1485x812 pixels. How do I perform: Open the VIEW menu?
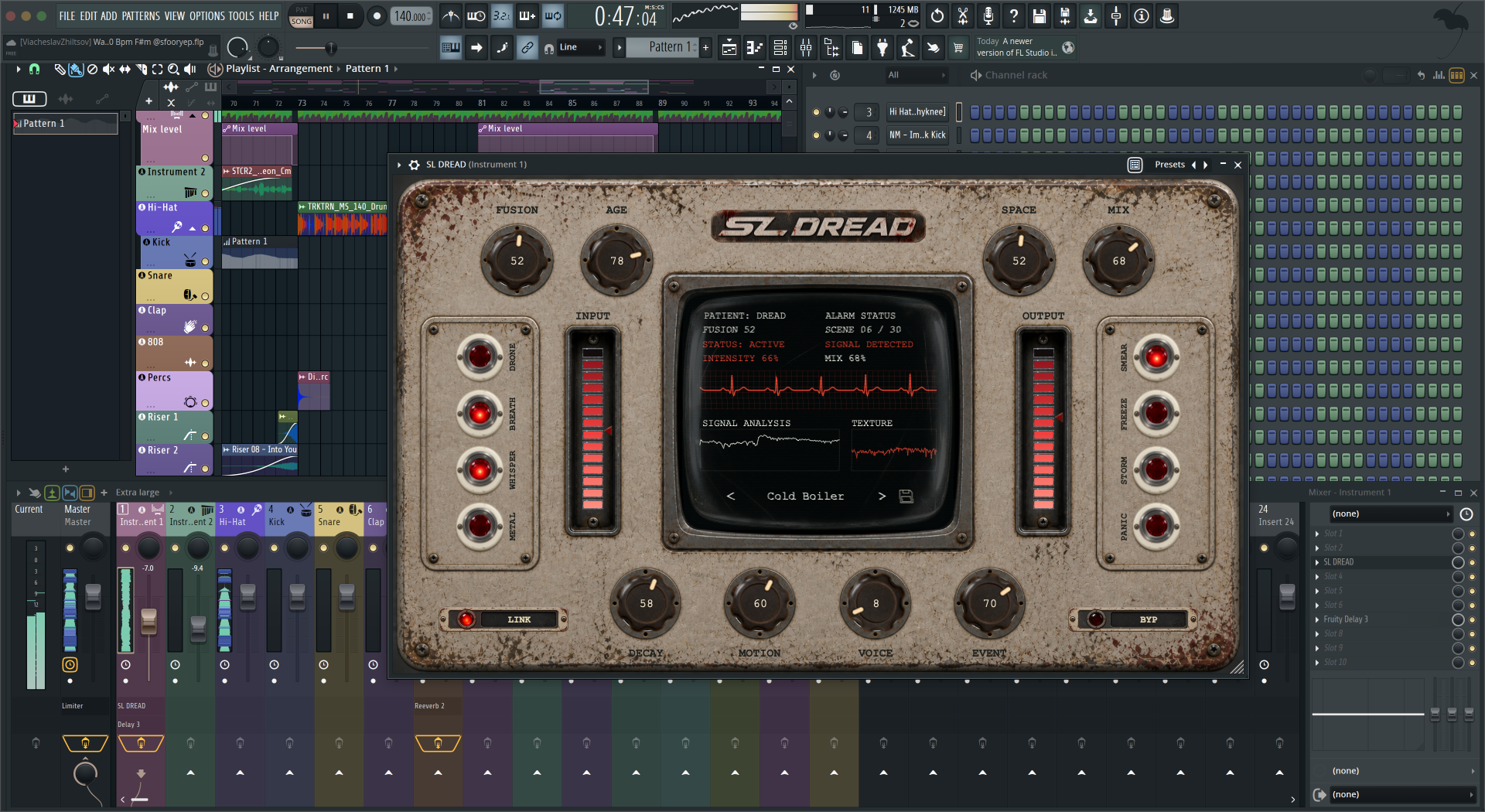175,15
